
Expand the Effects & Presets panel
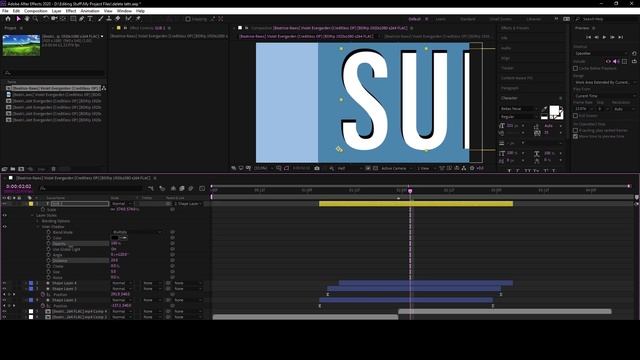coord(515,28)
